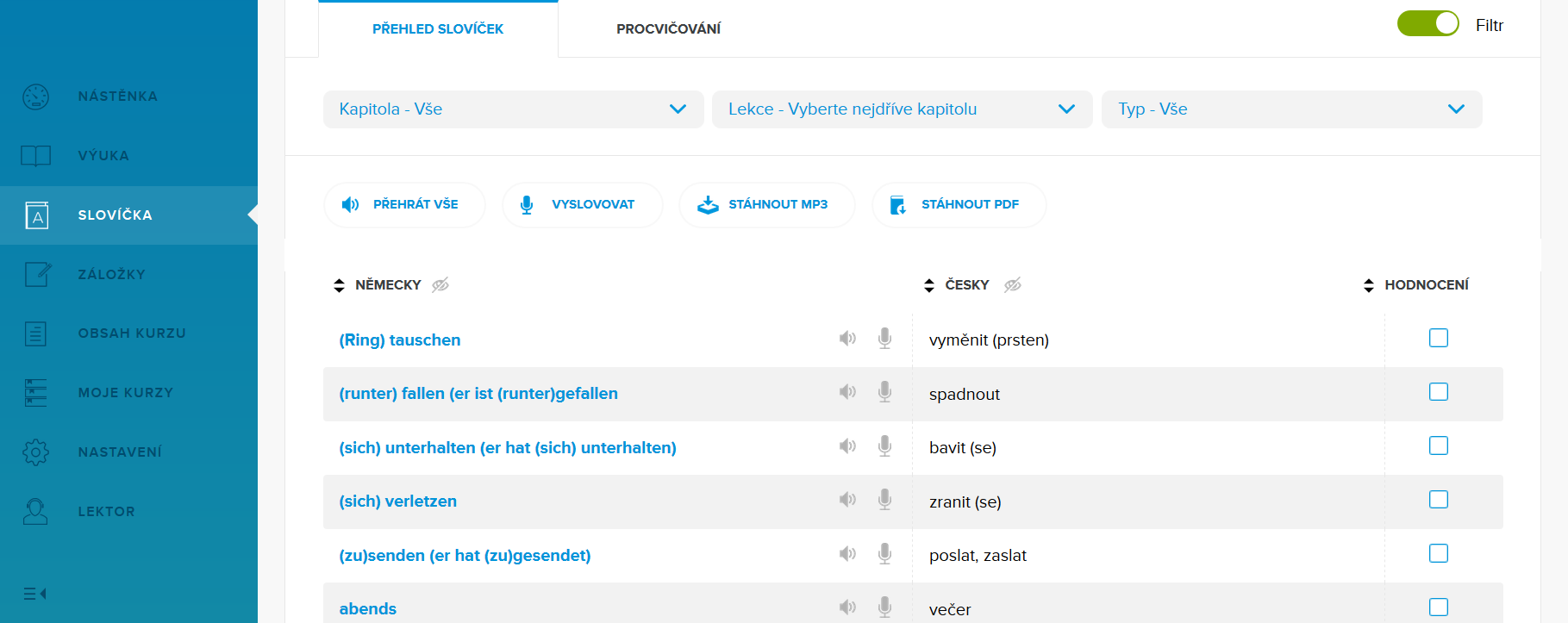This screenshot has width=1568, height=623.
Task: Open the Typ - Vše dropdown
Action: (1291, 109)
